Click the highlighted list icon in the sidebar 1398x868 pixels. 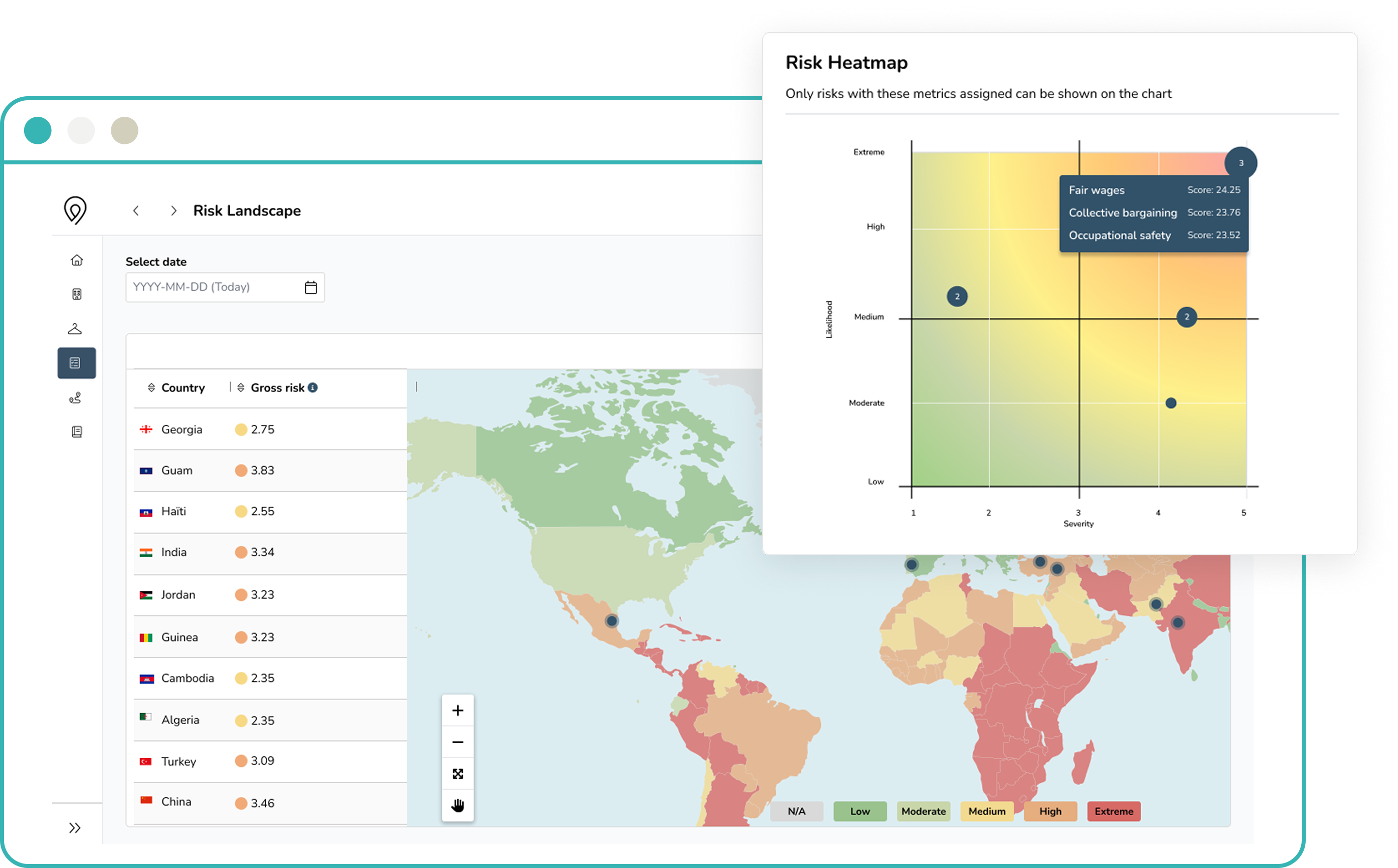click(76, 362)
